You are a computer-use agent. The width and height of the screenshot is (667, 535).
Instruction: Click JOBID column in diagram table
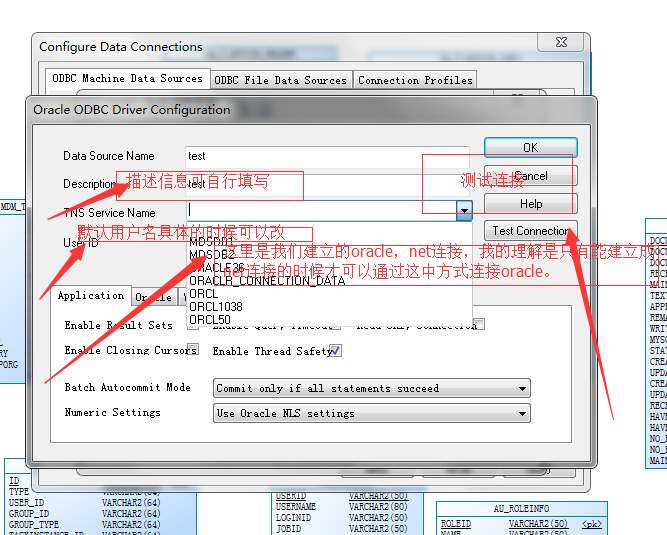click(x=288, y=529)
